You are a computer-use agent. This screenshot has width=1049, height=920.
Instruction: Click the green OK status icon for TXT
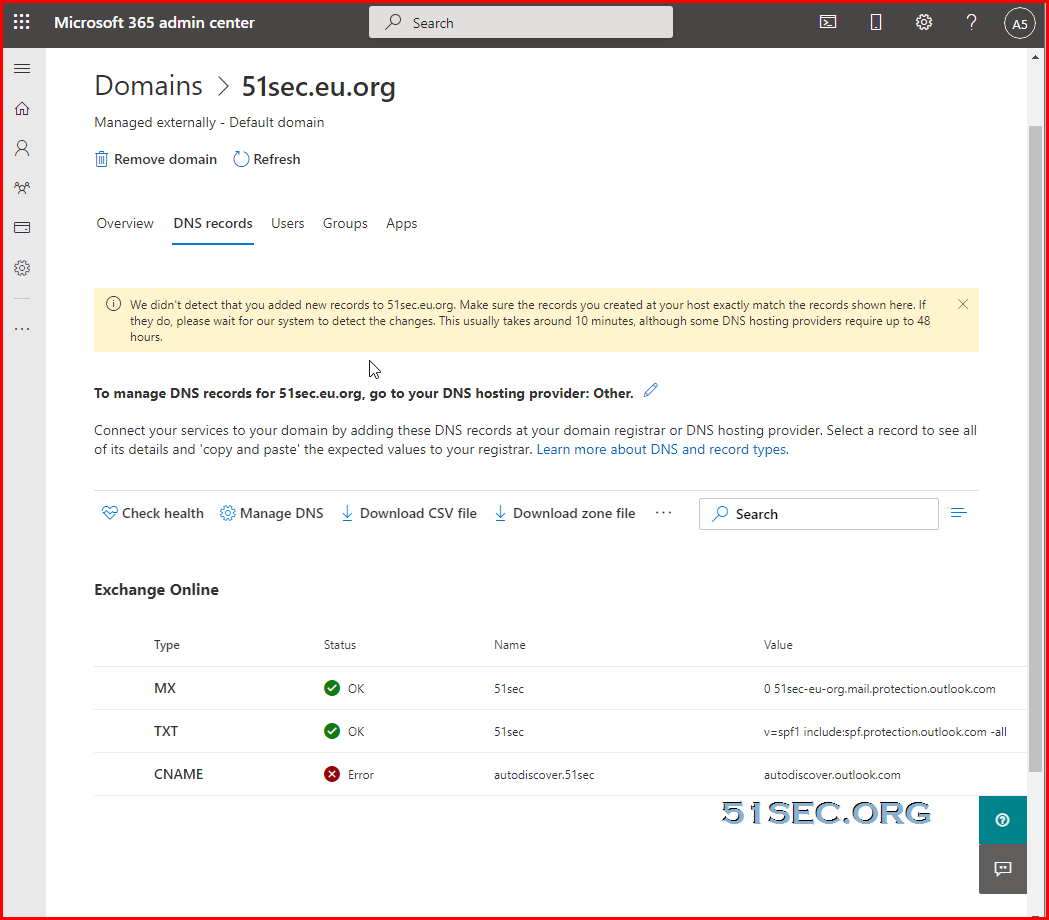click(x=332, y=731)
